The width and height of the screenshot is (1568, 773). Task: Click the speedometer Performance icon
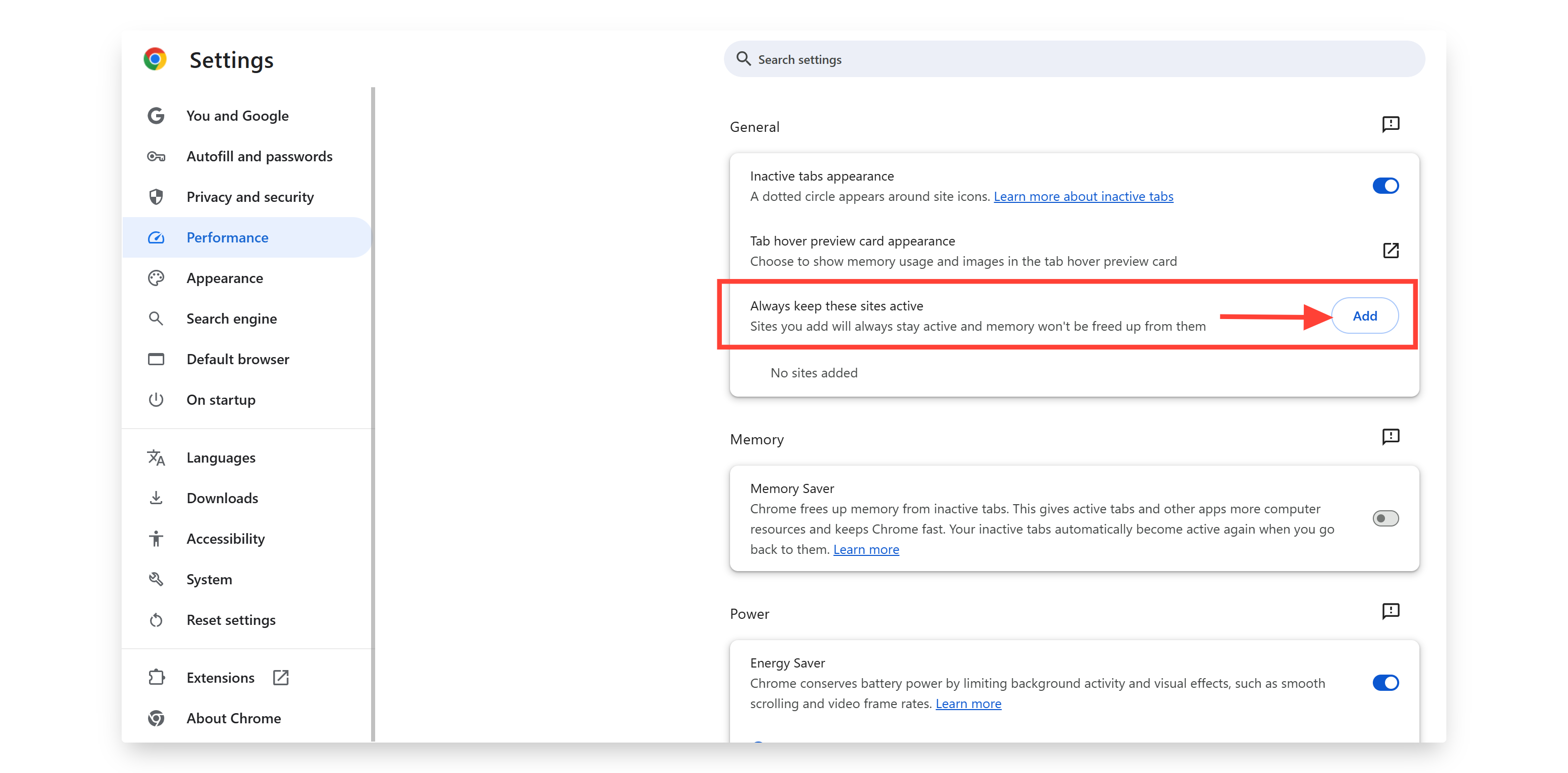[x=156, y=237]
